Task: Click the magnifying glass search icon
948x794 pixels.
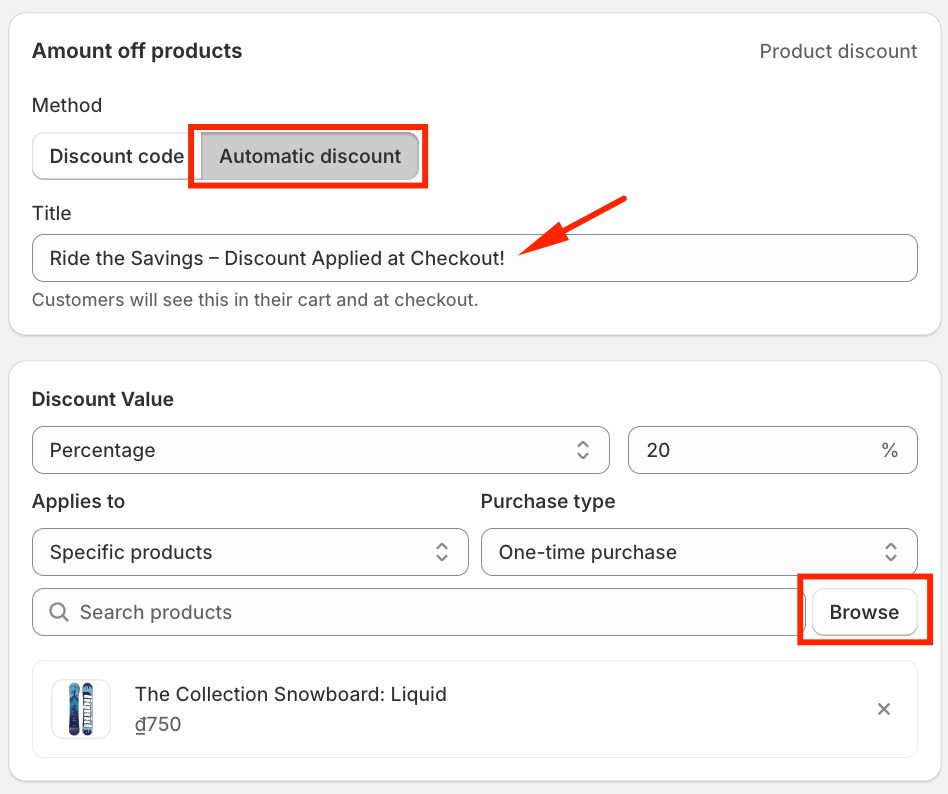Action: (59, 612)
